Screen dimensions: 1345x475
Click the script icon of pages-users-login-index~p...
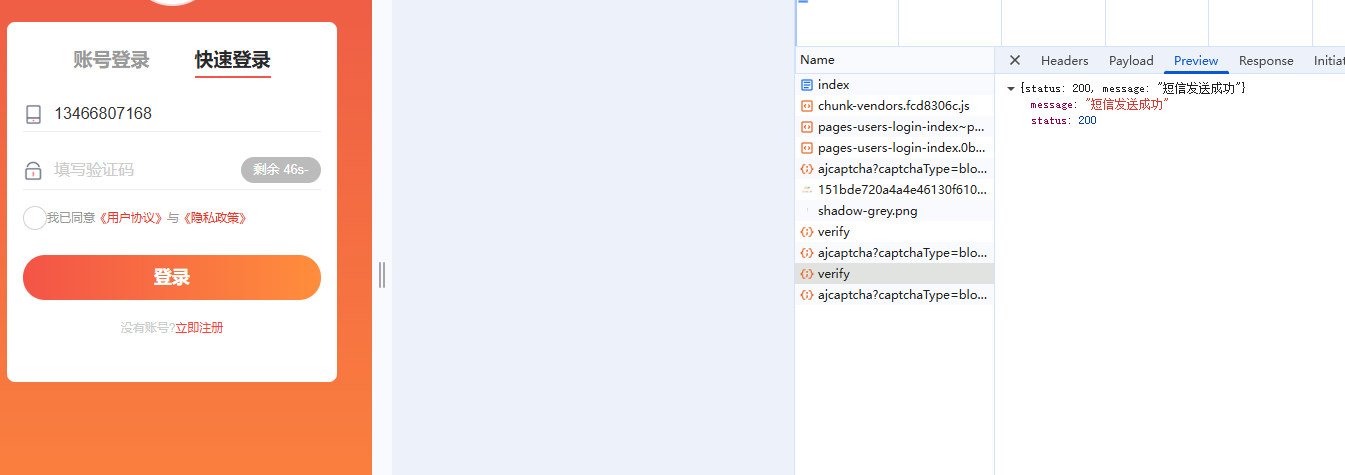(x=807, y=127)
